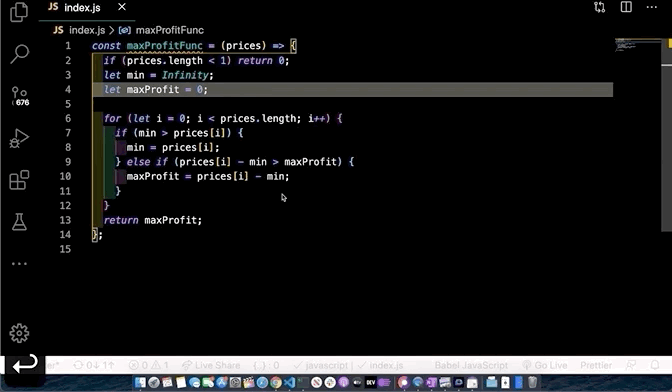Open Trash from the Dock

532,383
